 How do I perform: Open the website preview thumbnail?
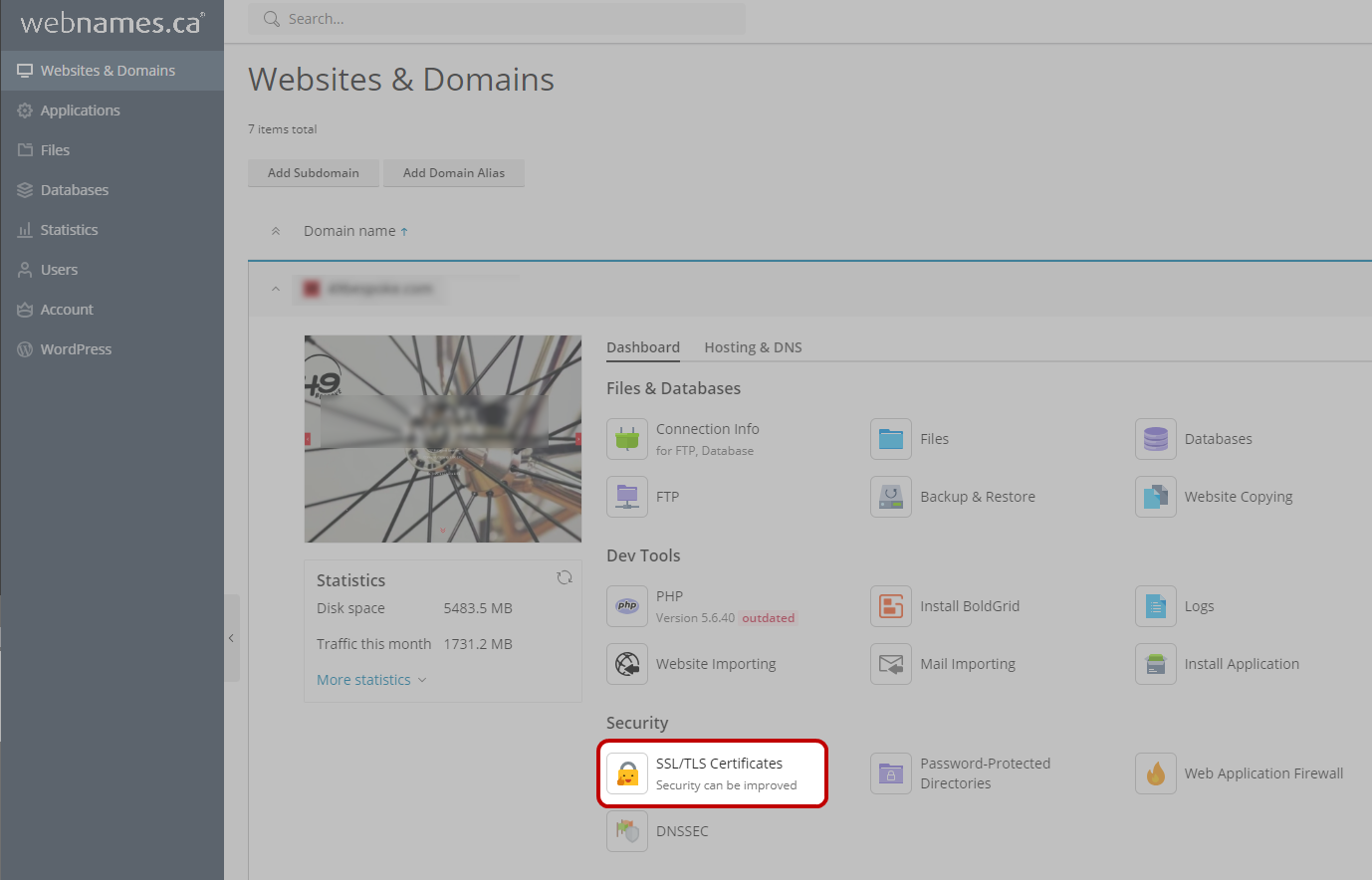point(443,439)
